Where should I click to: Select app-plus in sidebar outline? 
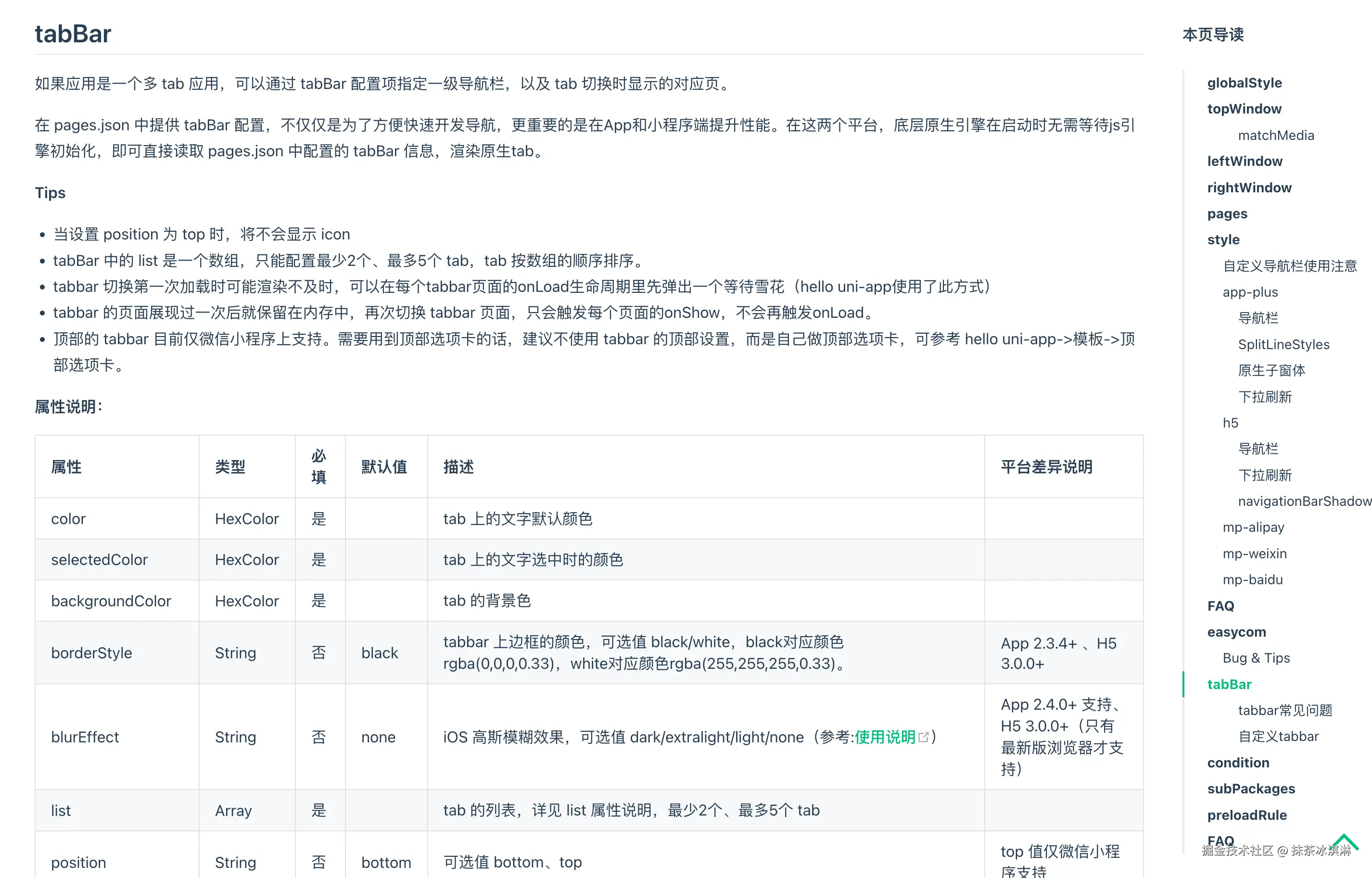coord(1250,292)
